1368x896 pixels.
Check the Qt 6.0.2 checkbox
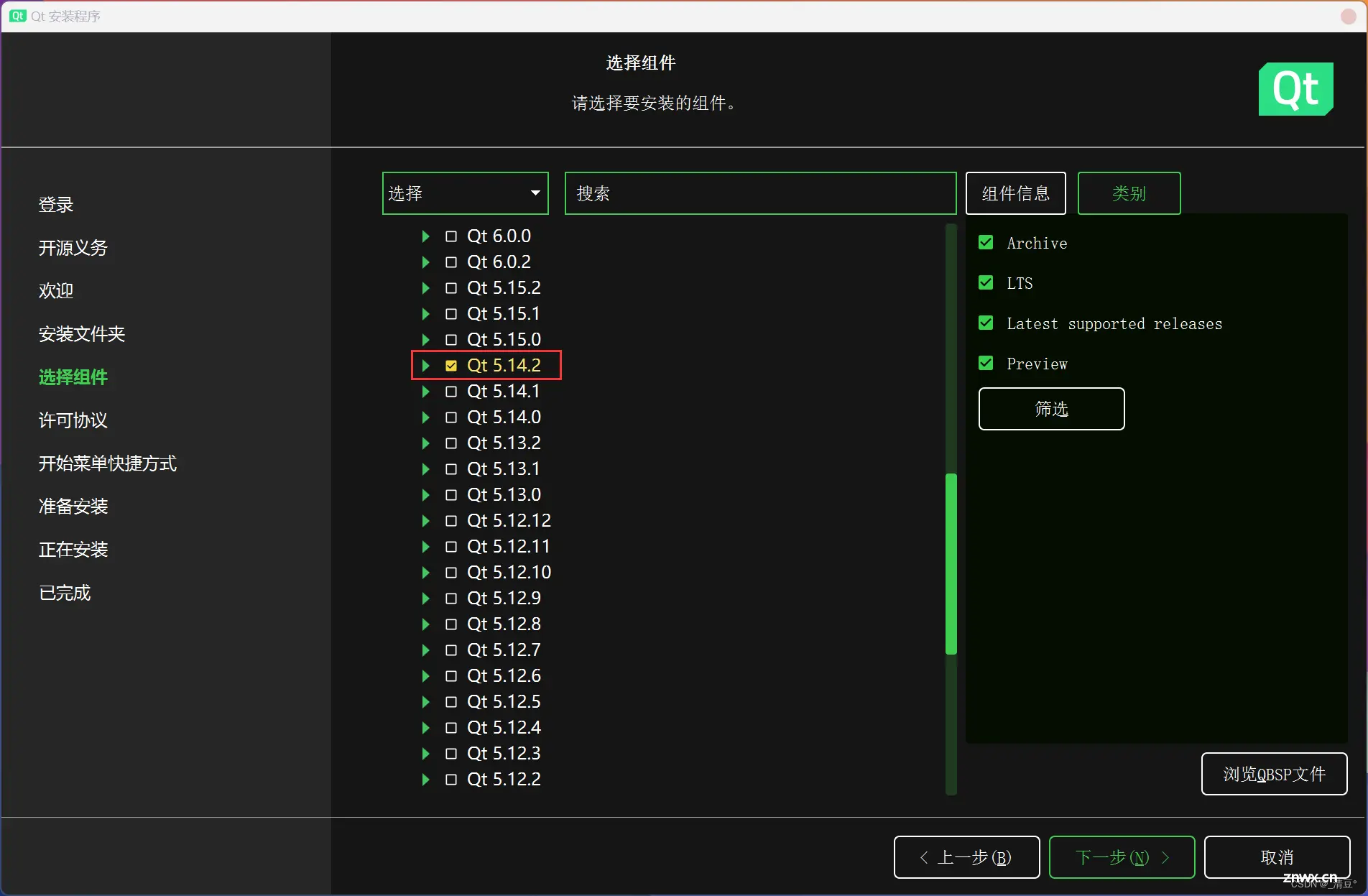click(x=451, y=262)
